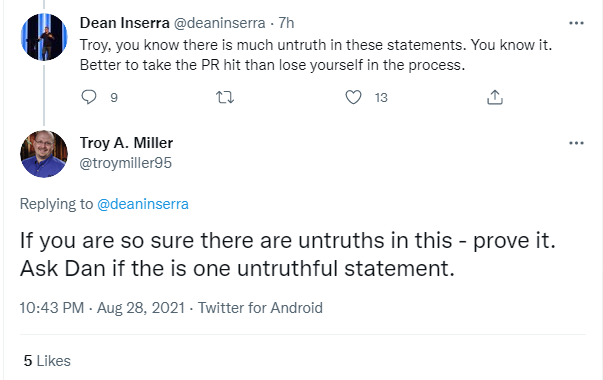603x380 pixels.
Task: Click the like count 13
Action: [381, 98]
